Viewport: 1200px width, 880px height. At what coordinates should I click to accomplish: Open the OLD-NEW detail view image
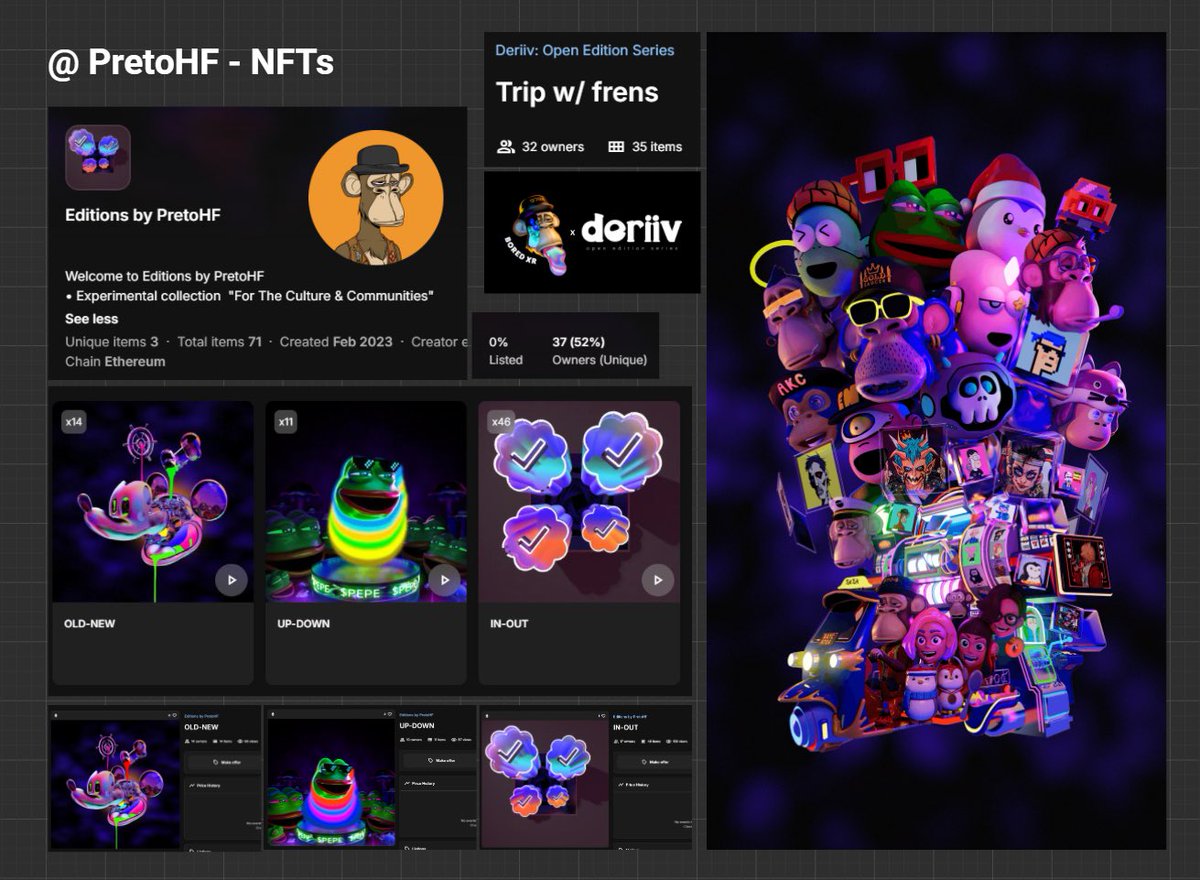point(115,785)
